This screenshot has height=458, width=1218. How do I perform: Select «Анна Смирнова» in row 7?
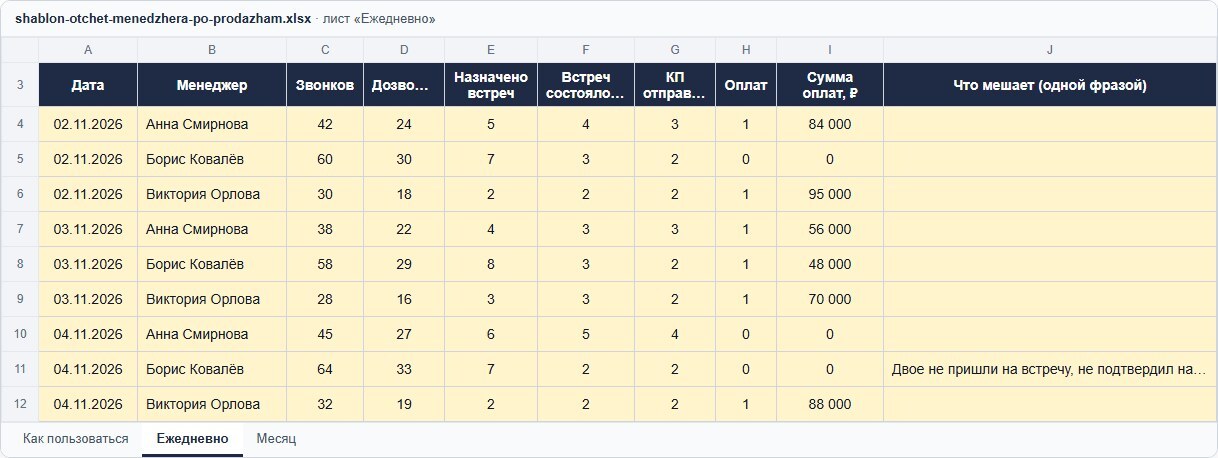[212, 229]
